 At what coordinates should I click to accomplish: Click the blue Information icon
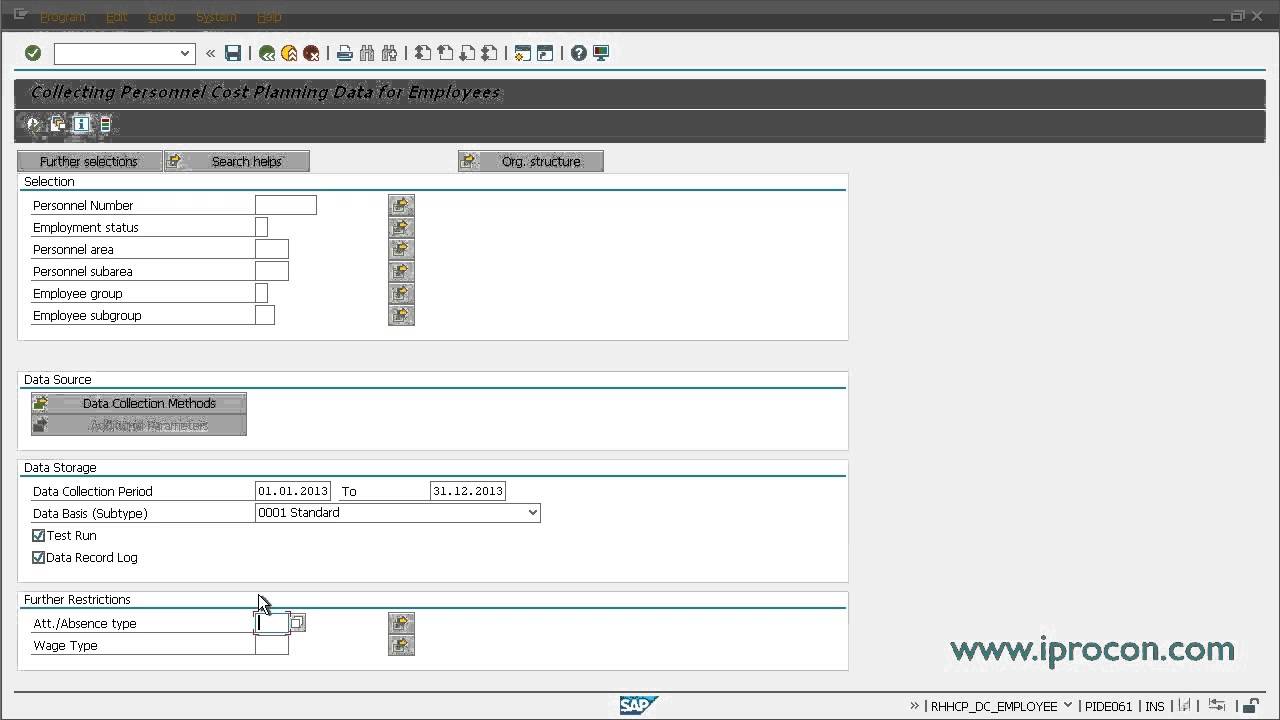81,124
